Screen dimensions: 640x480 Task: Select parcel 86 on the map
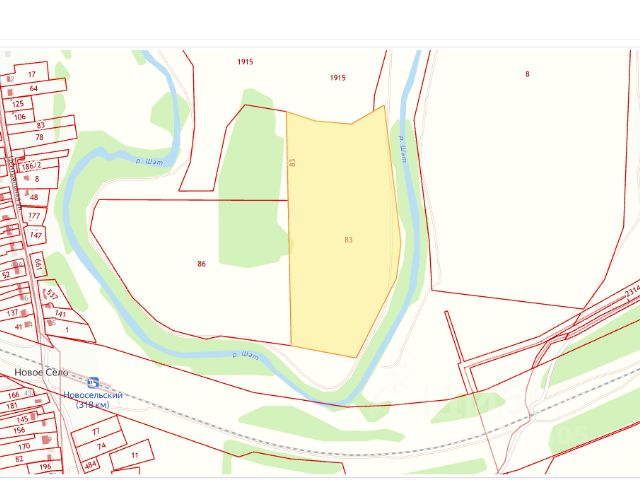tap(192, 267)
